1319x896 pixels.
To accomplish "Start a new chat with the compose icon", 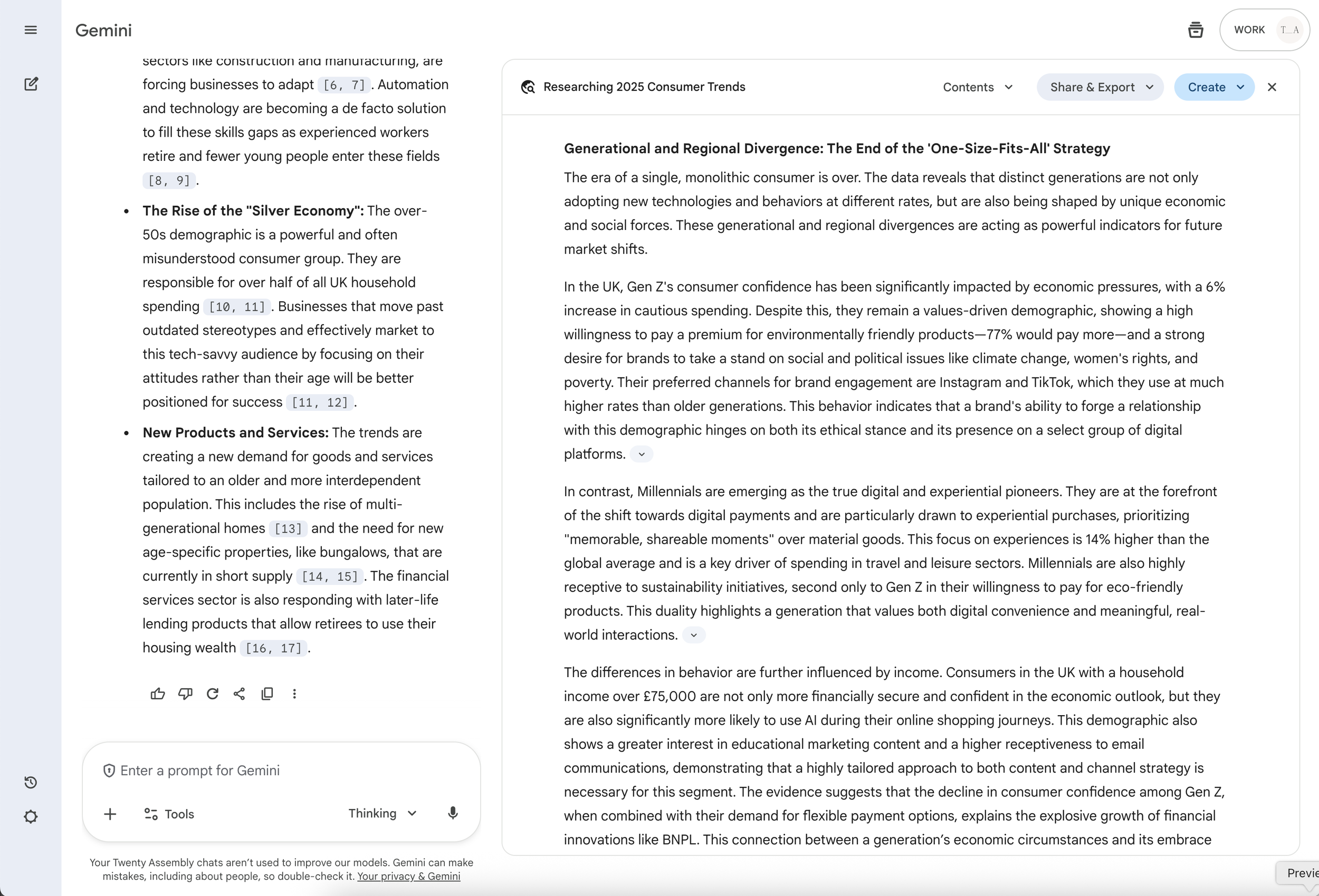I will pyautogui.click(x=31, y=84).
